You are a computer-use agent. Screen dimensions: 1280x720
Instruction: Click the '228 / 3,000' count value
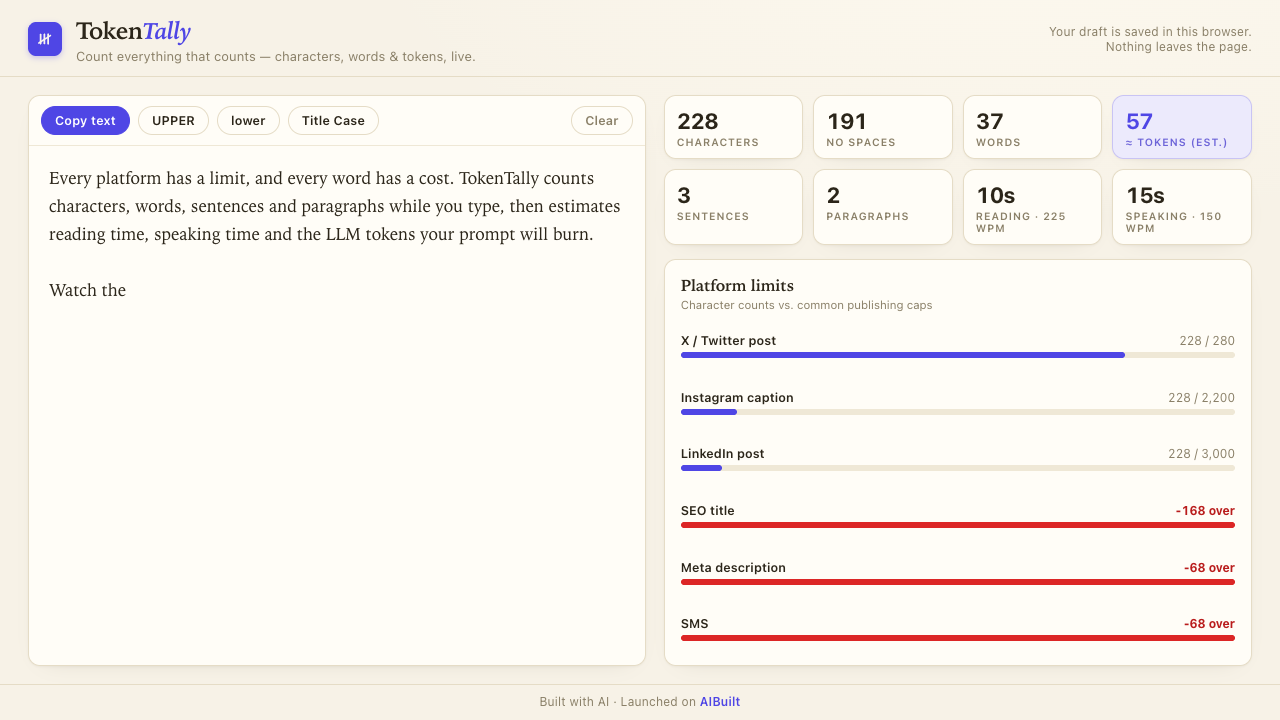coord(1201,454)
